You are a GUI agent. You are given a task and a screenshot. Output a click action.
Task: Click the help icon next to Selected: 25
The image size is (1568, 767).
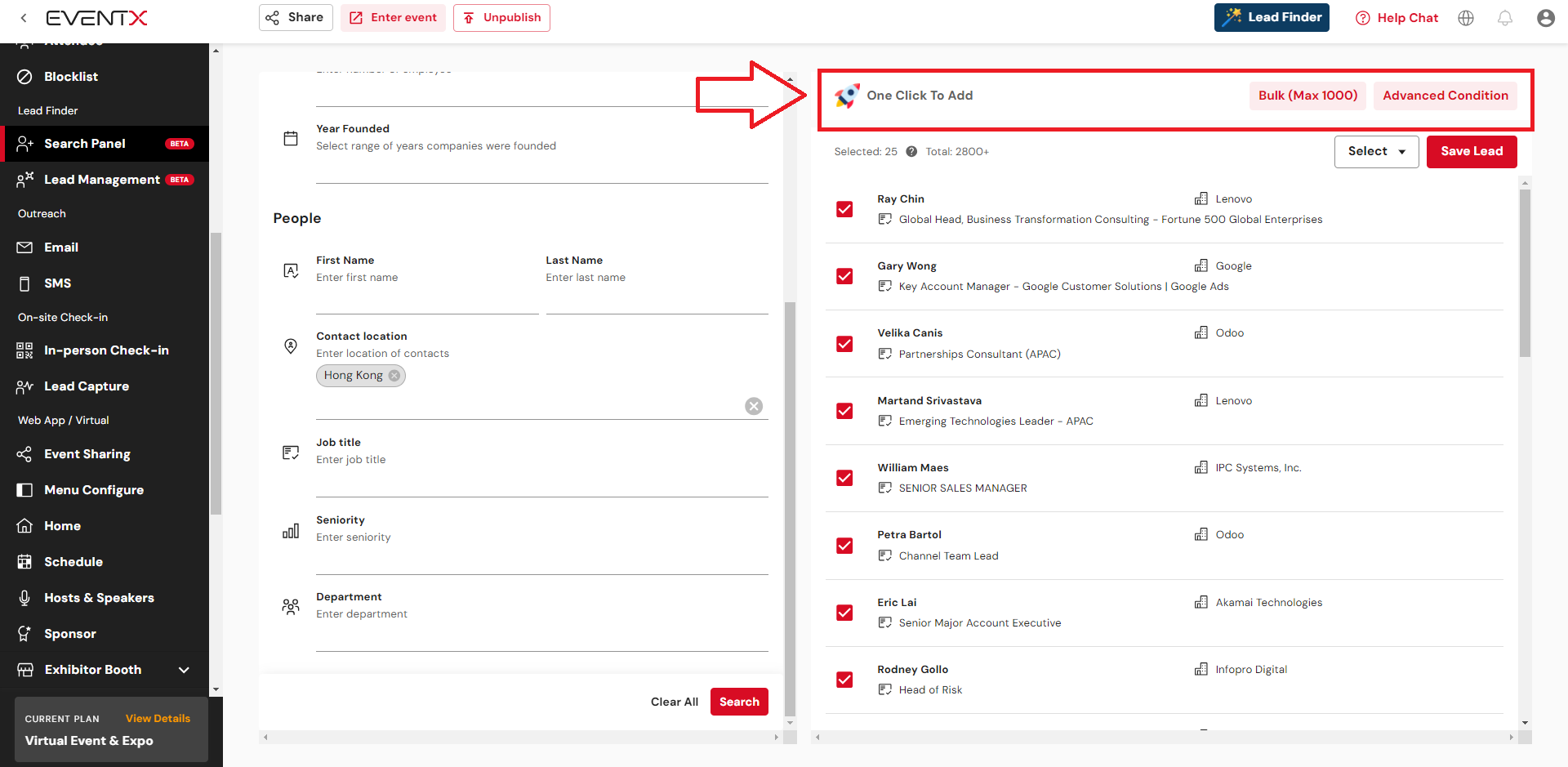911,151
